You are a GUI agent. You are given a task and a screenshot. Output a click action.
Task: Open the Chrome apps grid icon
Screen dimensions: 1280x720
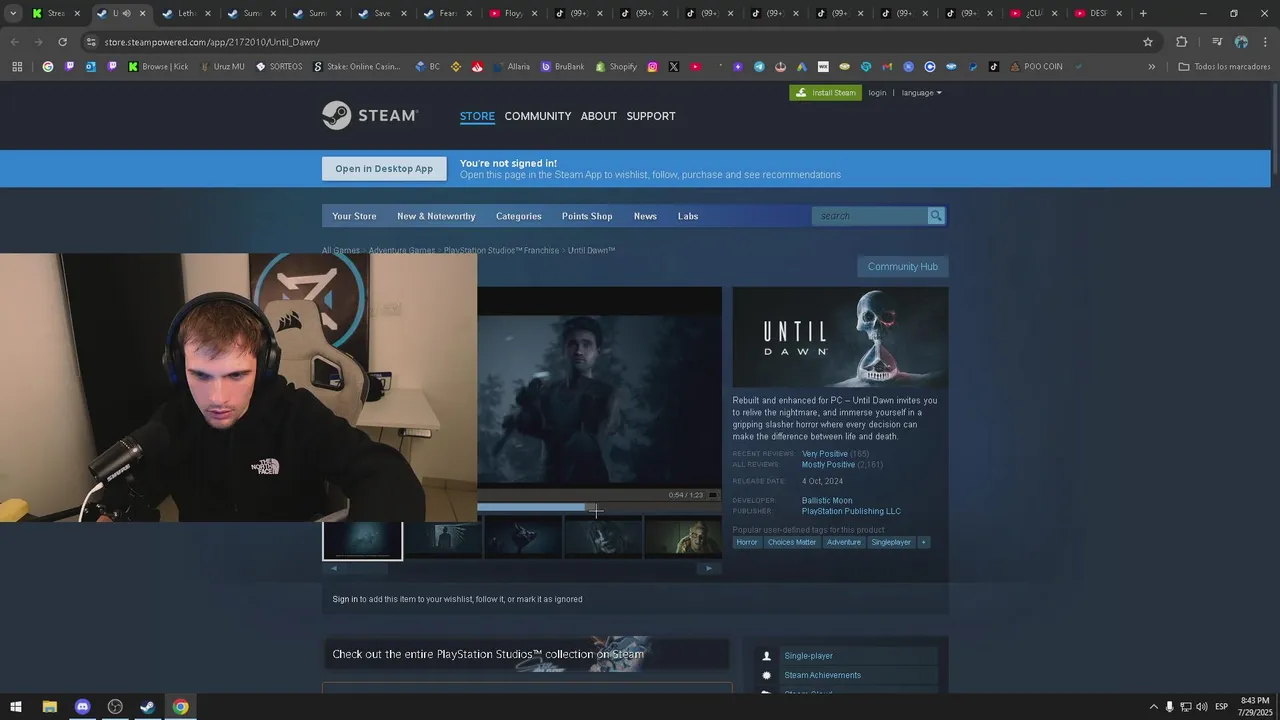[x=17, y=67]
